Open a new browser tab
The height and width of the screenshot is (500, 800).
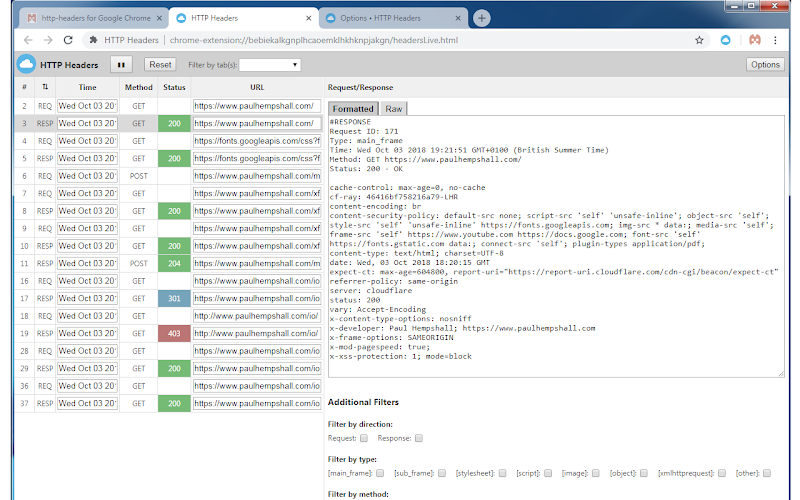point(482,18)
